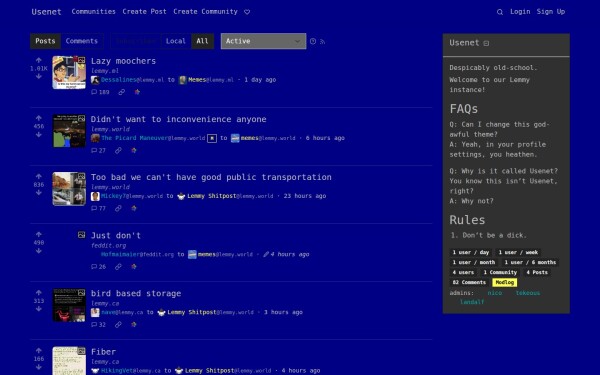The image size is (600, 375).
Task: Open bird based storage thumbnail
Action: [69, 305]
